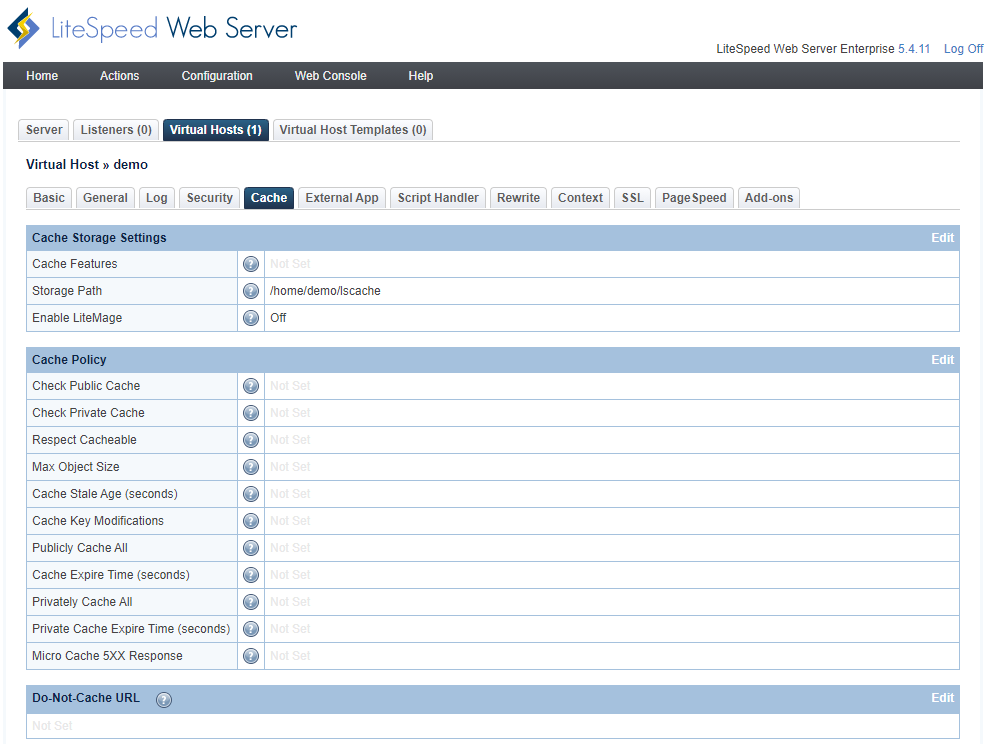Click the Log Off link
This screenshot has width=988, height=744.
(963, 49)
